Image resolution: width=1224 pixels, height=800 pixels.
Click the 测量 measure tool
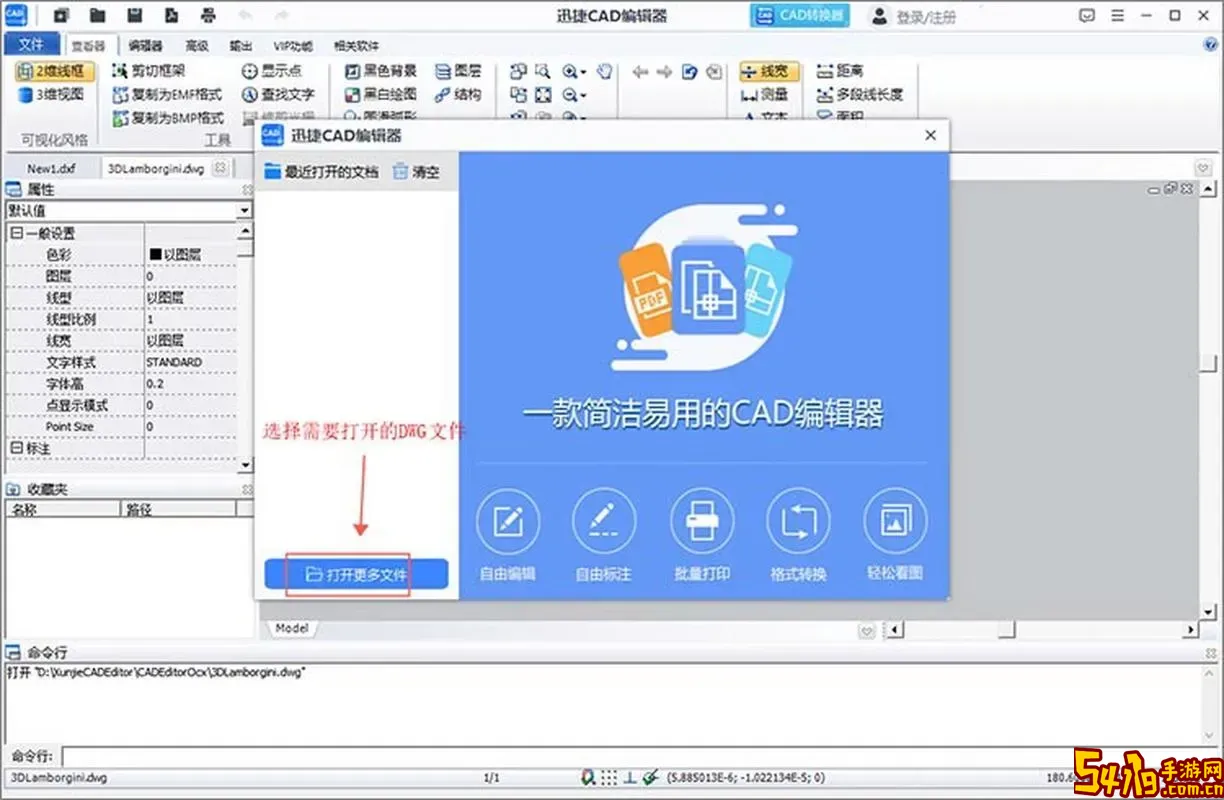coord(766,95)
